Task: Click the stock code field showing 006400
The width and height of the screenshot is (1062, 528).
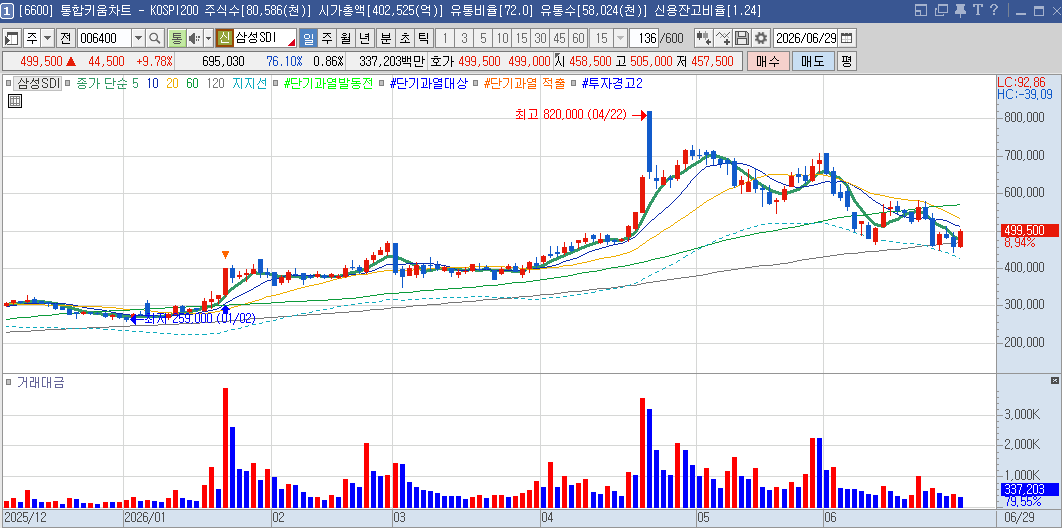Action: point(104,38)
